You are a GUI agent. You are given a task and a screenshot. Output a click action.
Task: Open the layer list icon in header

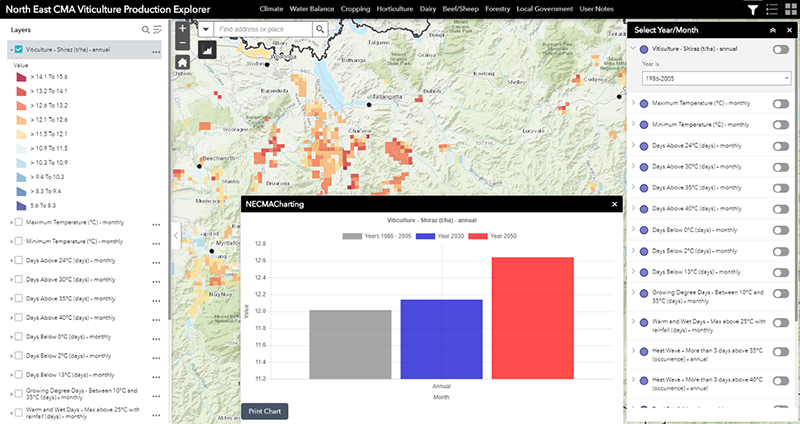coord(770,10)
